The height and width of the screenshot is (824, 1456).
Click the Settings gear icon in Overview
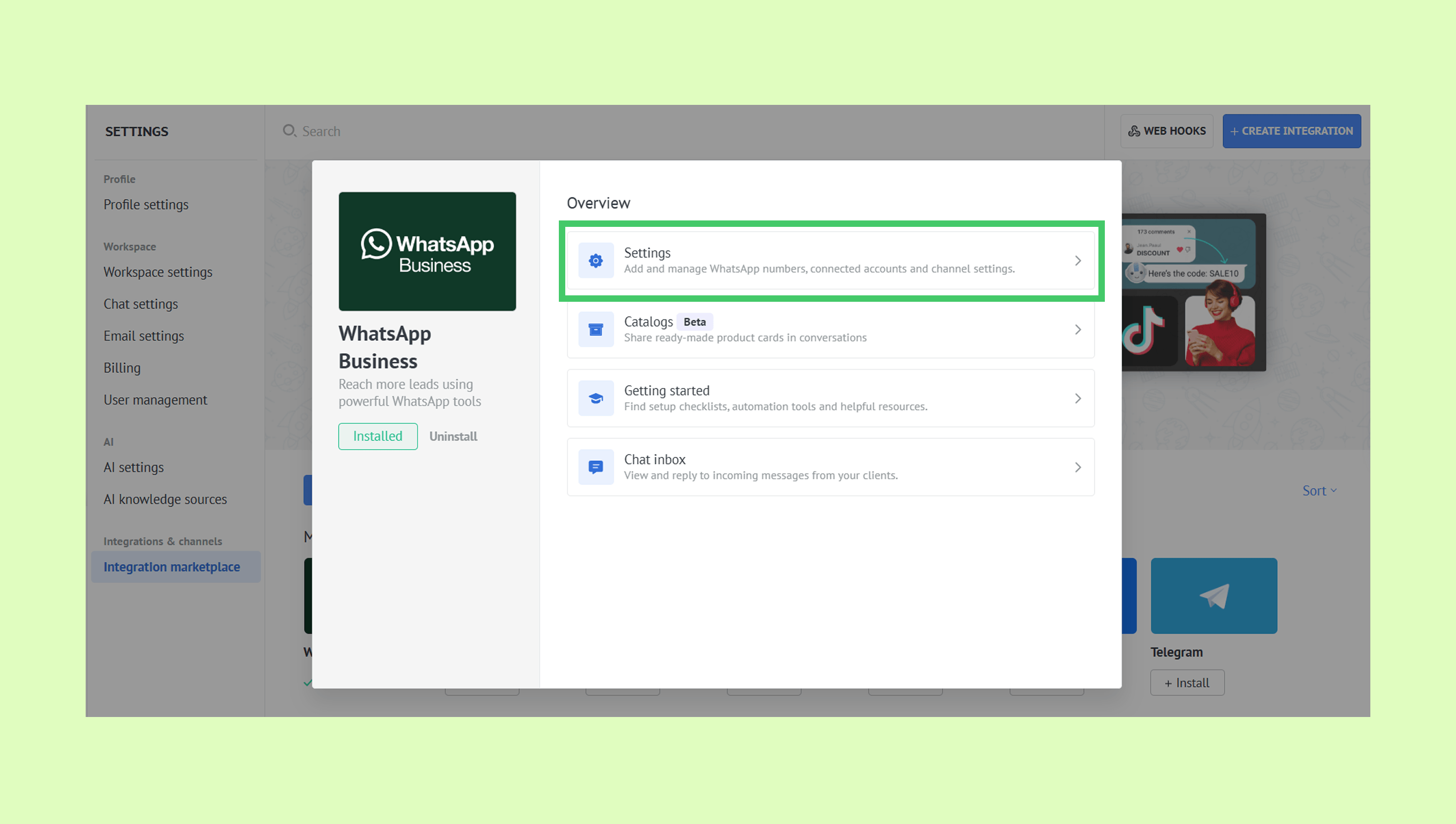pos(596,261)
